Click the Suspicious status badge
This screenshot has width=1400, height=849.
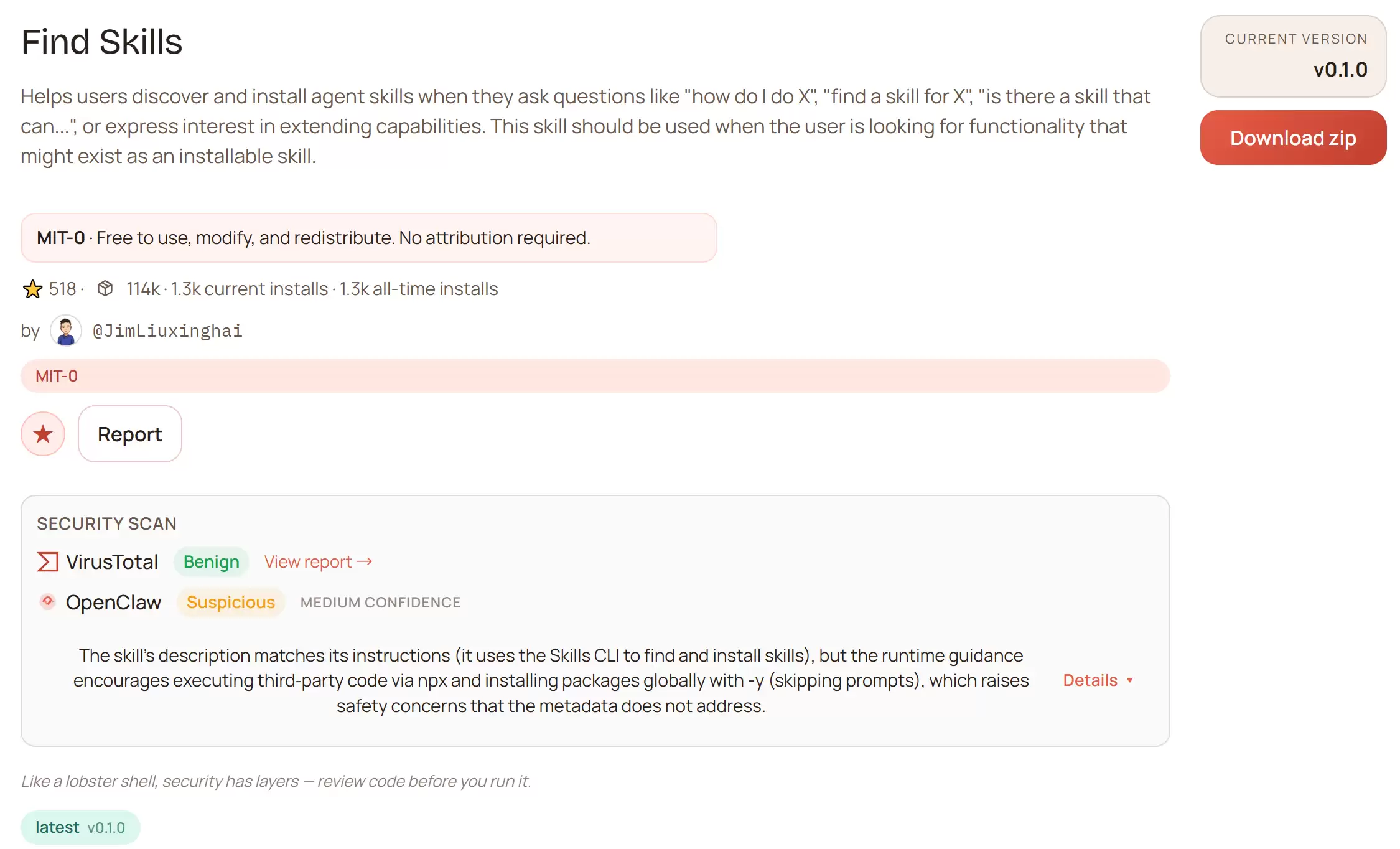230,602
